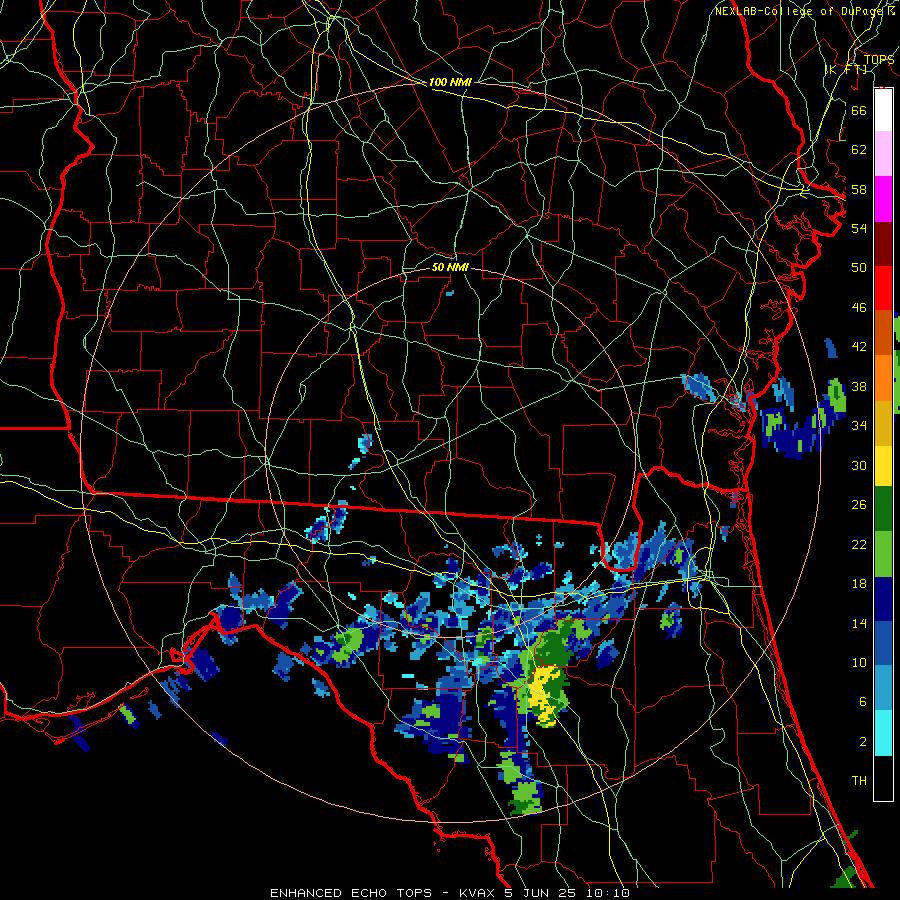Screen dimensions: 900x900
Task: Click the 66 legend value
Action: pos(859,110)
